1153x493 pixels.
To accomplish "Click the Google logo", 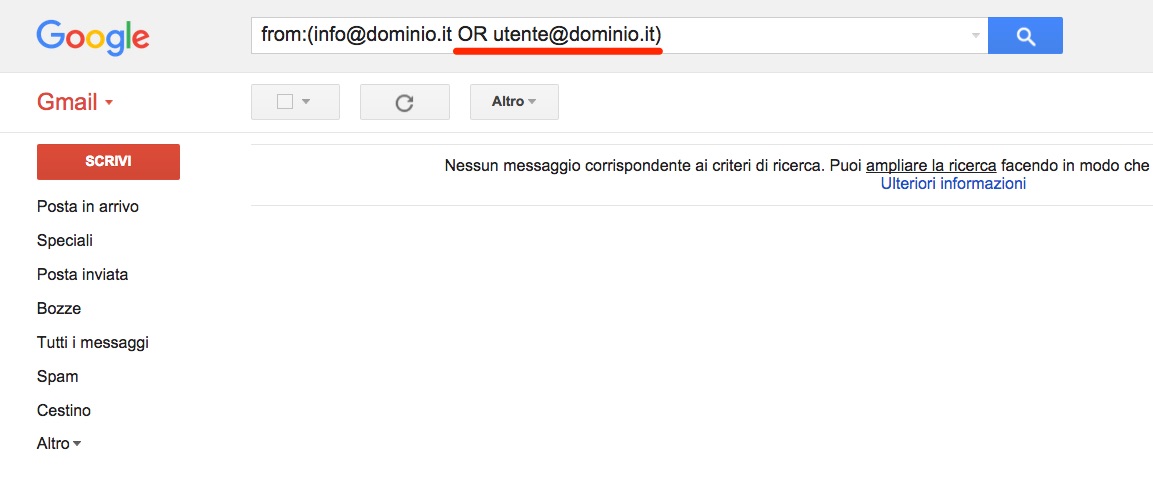I will tap(93, 38).
